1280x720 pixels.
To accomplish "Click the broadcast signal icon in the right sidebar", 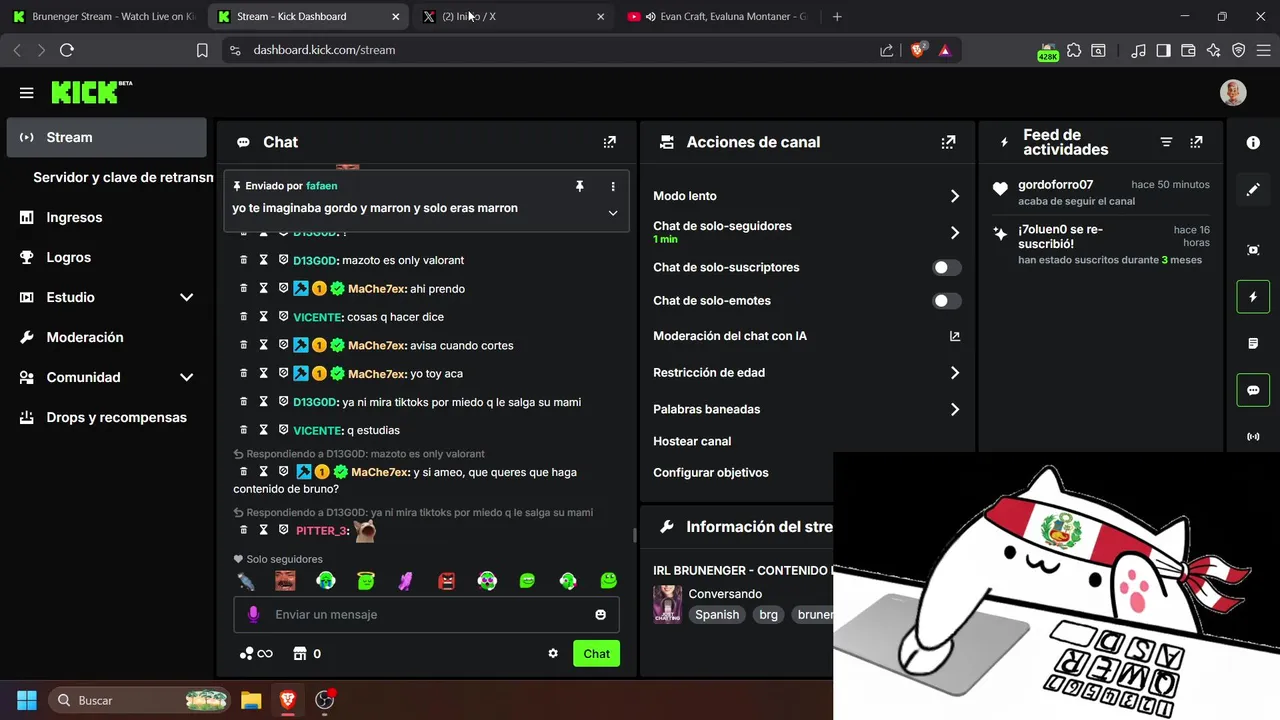I will click(1253, 437).
